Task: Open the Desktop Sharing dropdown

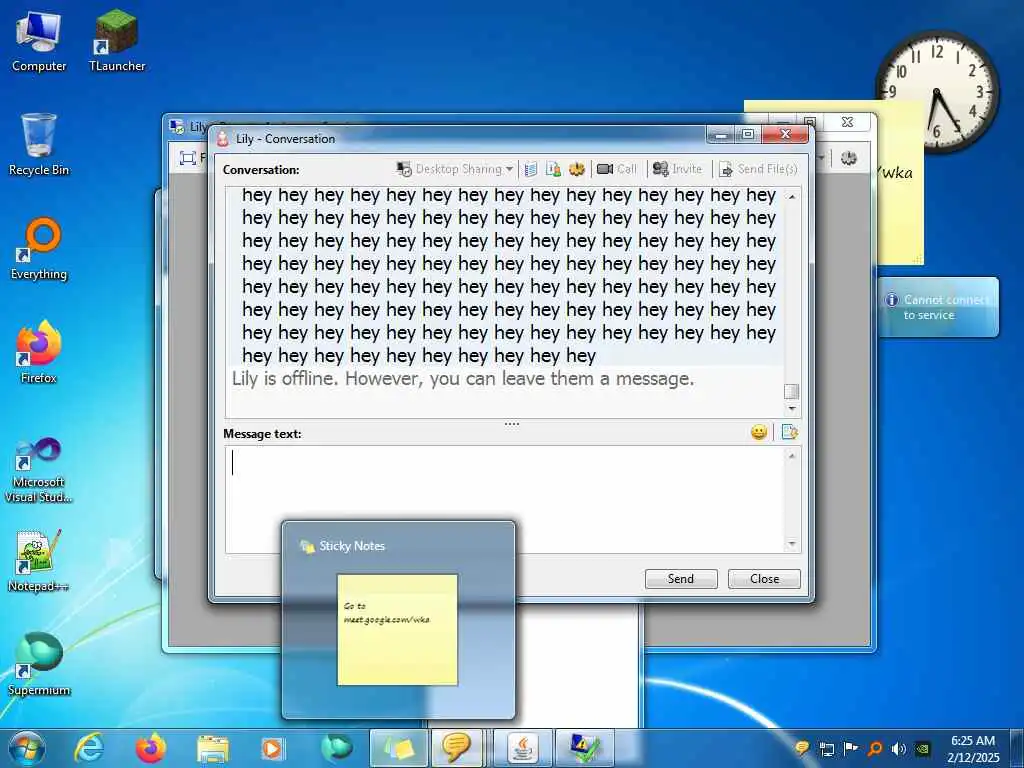Action: click(x=455, y=169)
